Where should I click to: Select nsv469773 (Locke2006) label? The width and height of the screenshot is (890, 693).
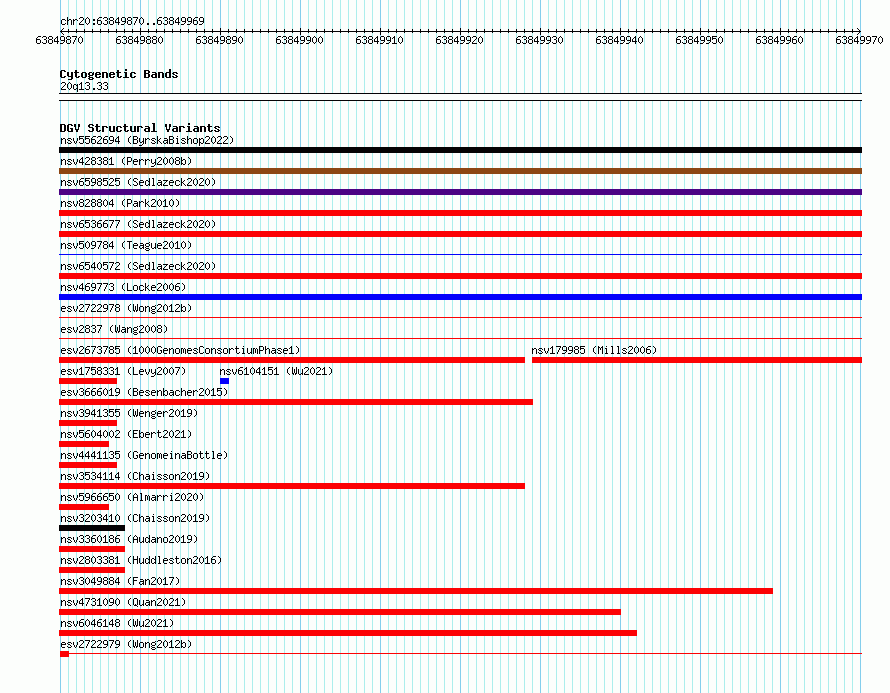[x=123, y=287]
